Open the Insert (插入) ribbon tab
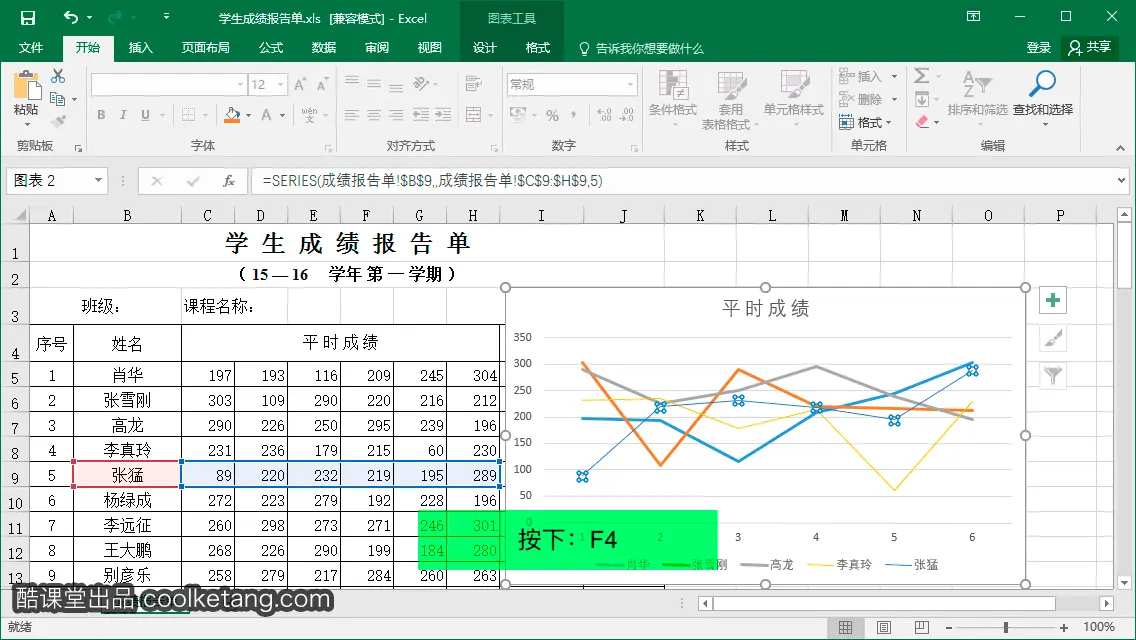This screenshot has width=1136, height=640. 141,48
